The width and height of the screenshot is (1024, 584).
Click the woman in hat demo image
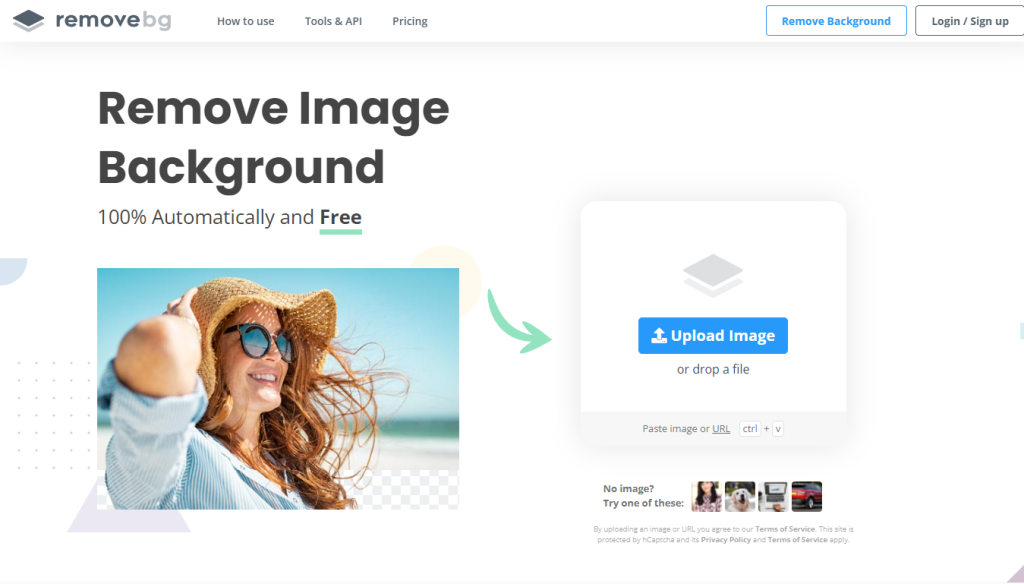tap(278, 389)
